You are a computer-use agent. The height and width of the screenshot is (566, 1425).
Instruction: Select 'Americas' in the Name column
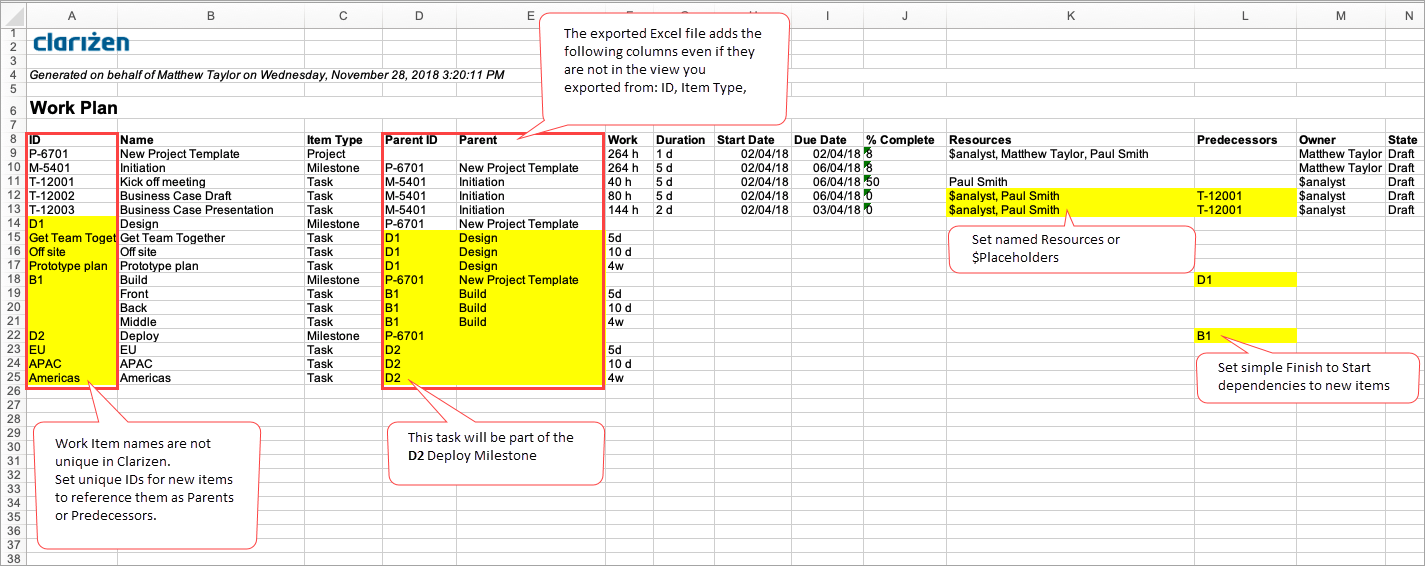pyautogui.click(x=211, y=378)
